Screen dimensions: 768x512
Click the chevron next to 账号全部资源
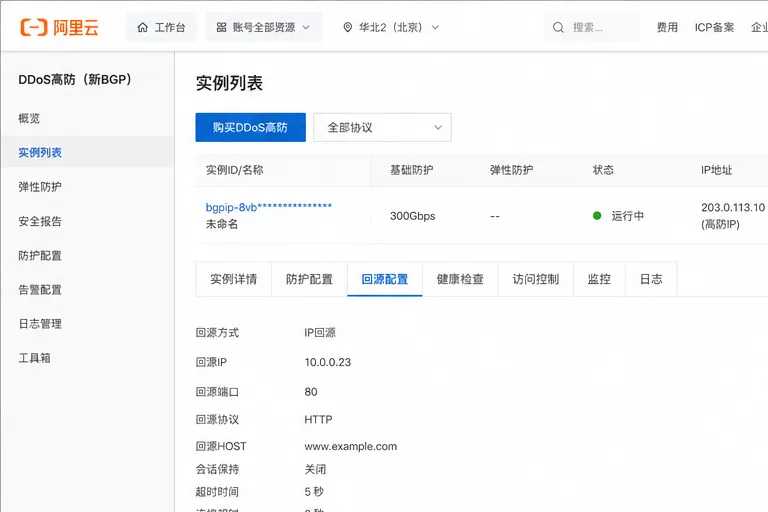click(306, 27)
